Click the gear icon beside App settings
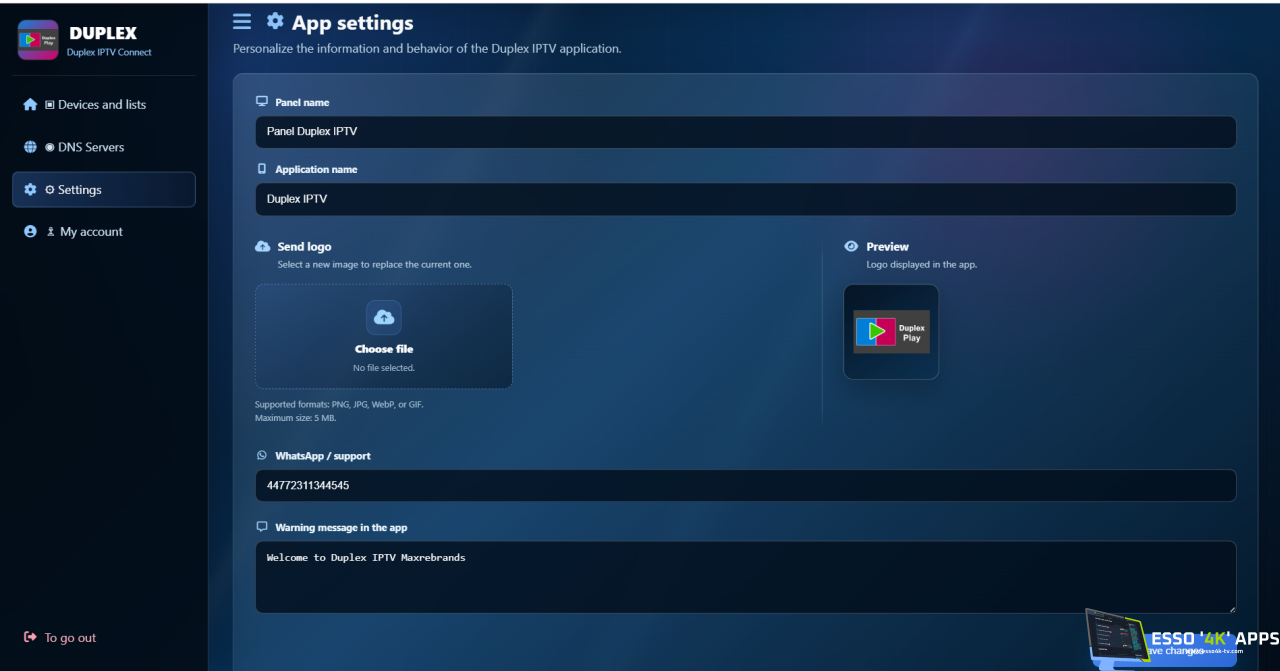The image size is (1280, 671). coord(275,21)
